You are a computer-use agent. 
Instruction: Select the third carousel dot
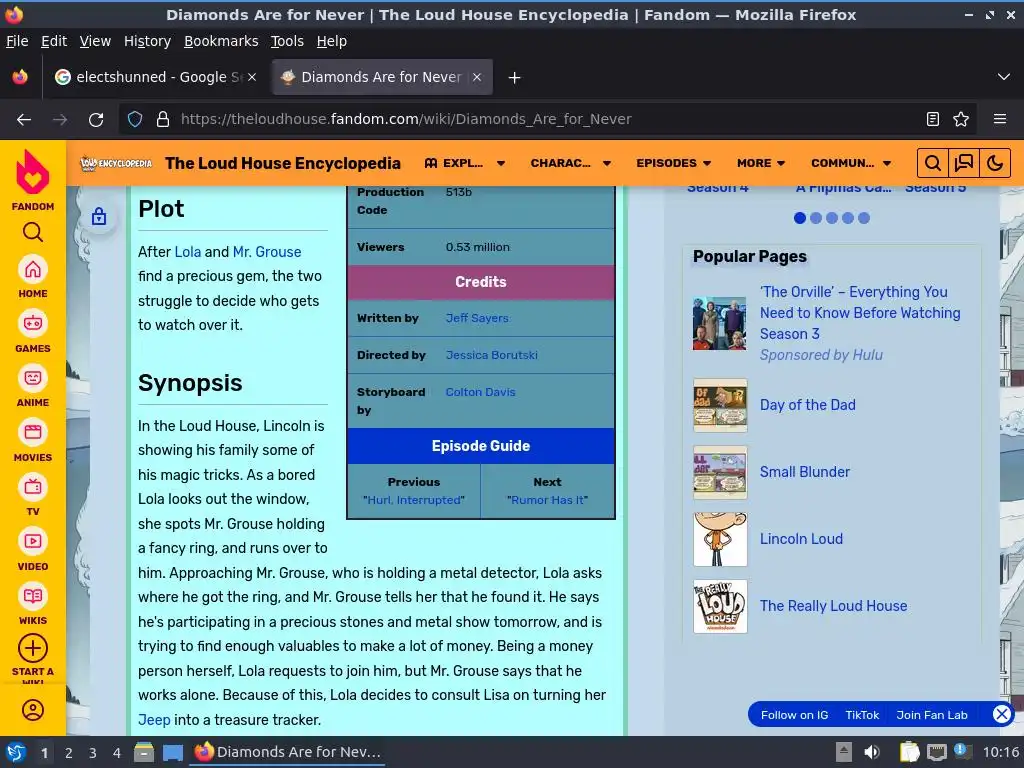(x=831, y=218)
